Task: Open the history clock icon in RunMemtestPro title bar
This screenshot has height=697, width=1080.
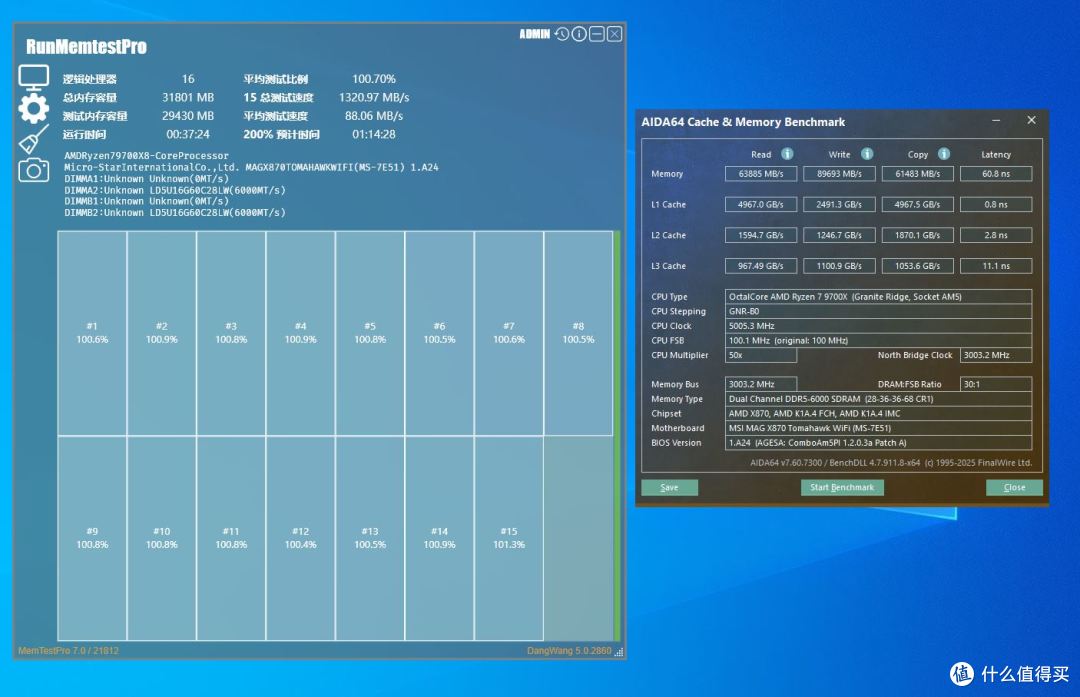Action: click(x=562, y=34)
